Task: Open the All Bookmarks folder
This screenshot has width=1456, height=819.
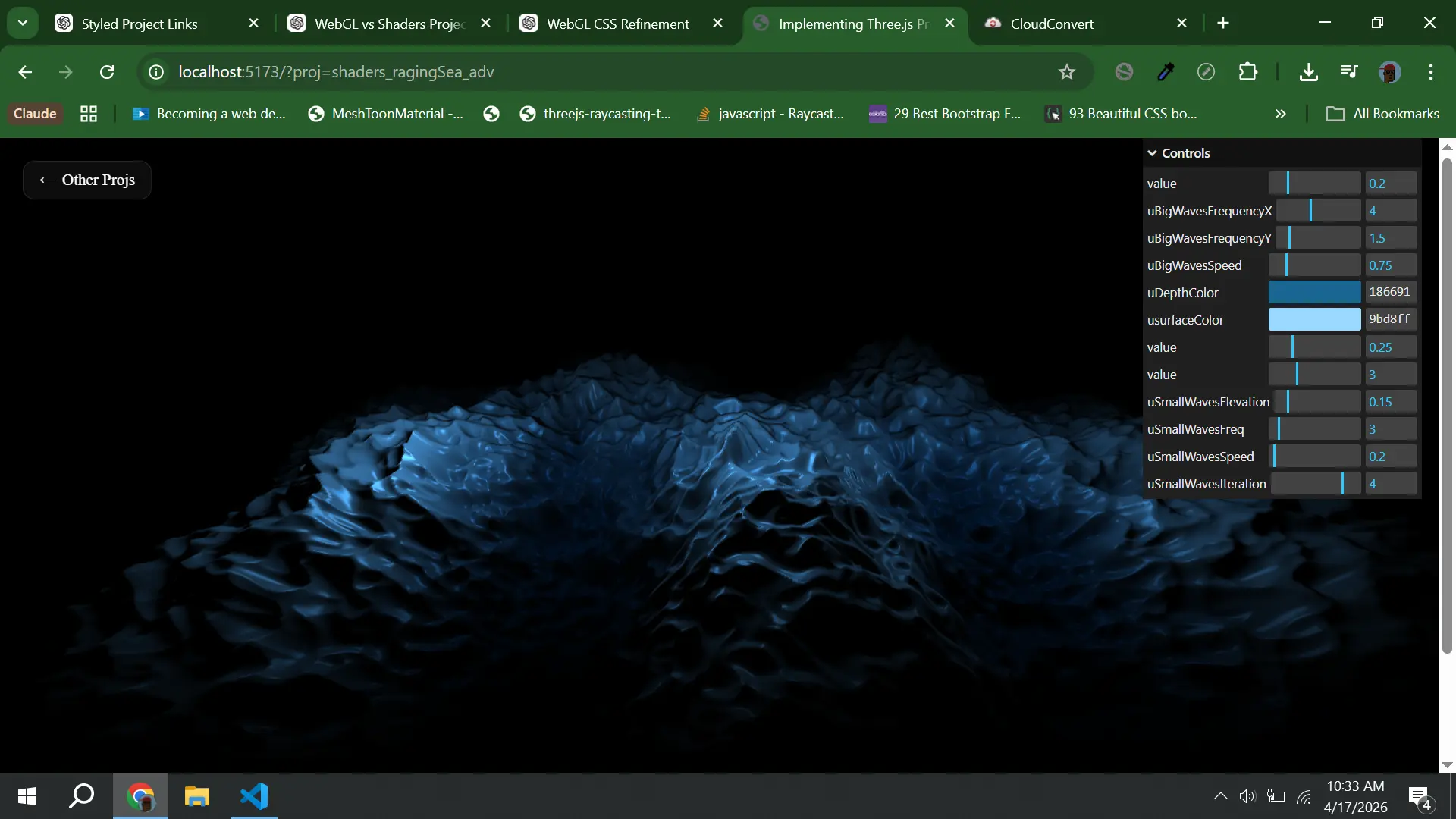Action: [x=1382, y=114]
